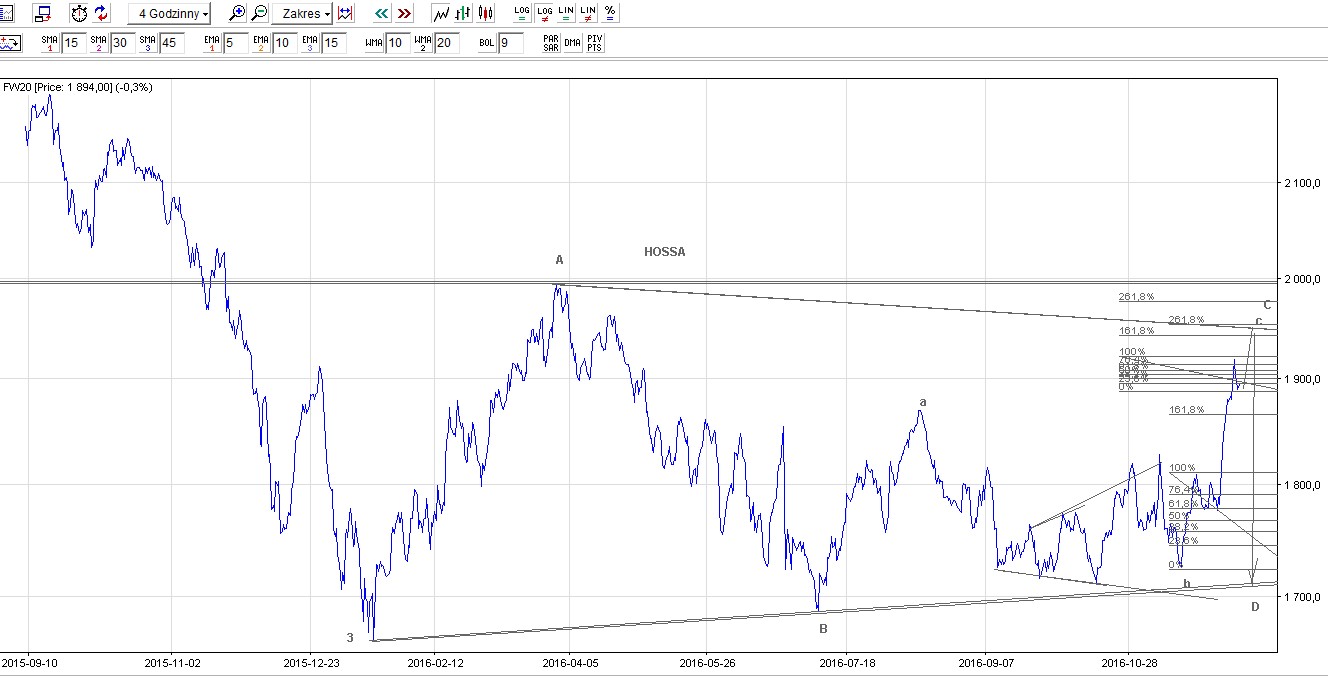The width and height of the screenshot is (1328, 680).
Task: Open the '4 Godzinny' interval dropdown
Action: coord(170,14)
